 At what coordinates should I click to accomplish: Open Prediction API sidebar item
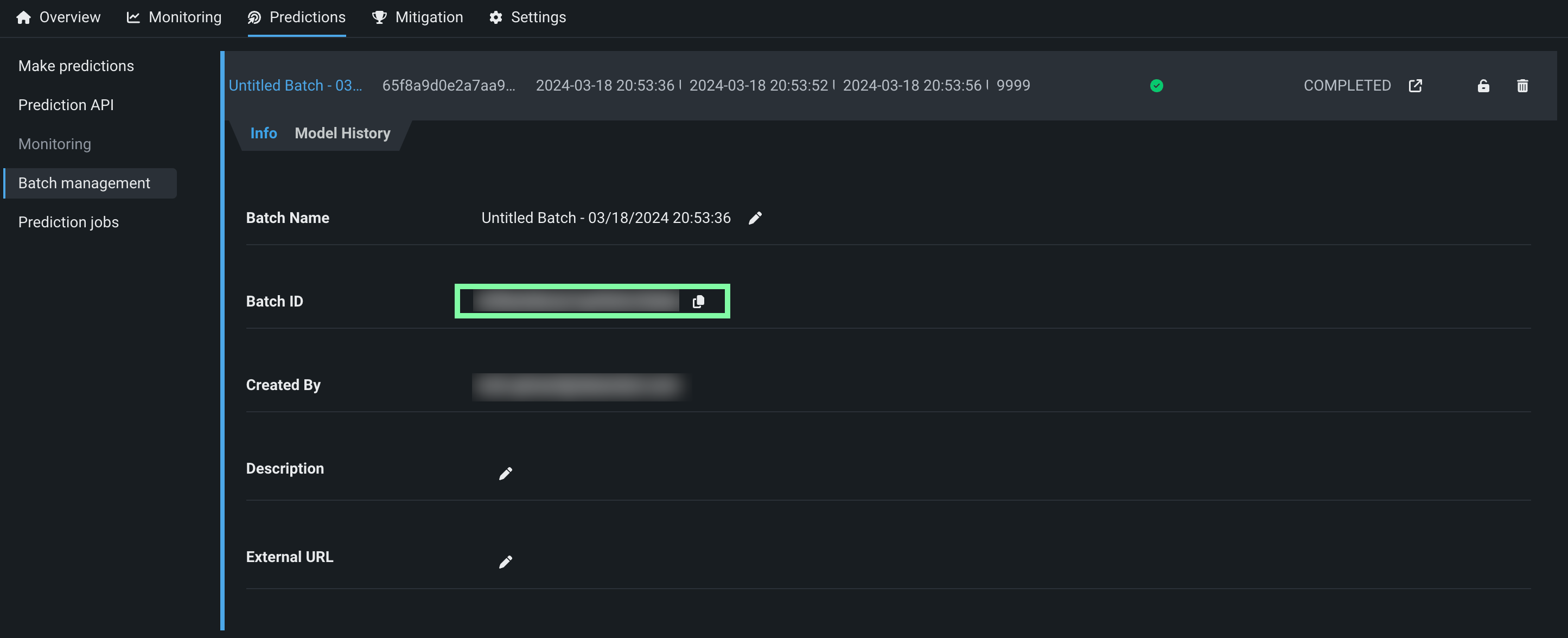66,105
